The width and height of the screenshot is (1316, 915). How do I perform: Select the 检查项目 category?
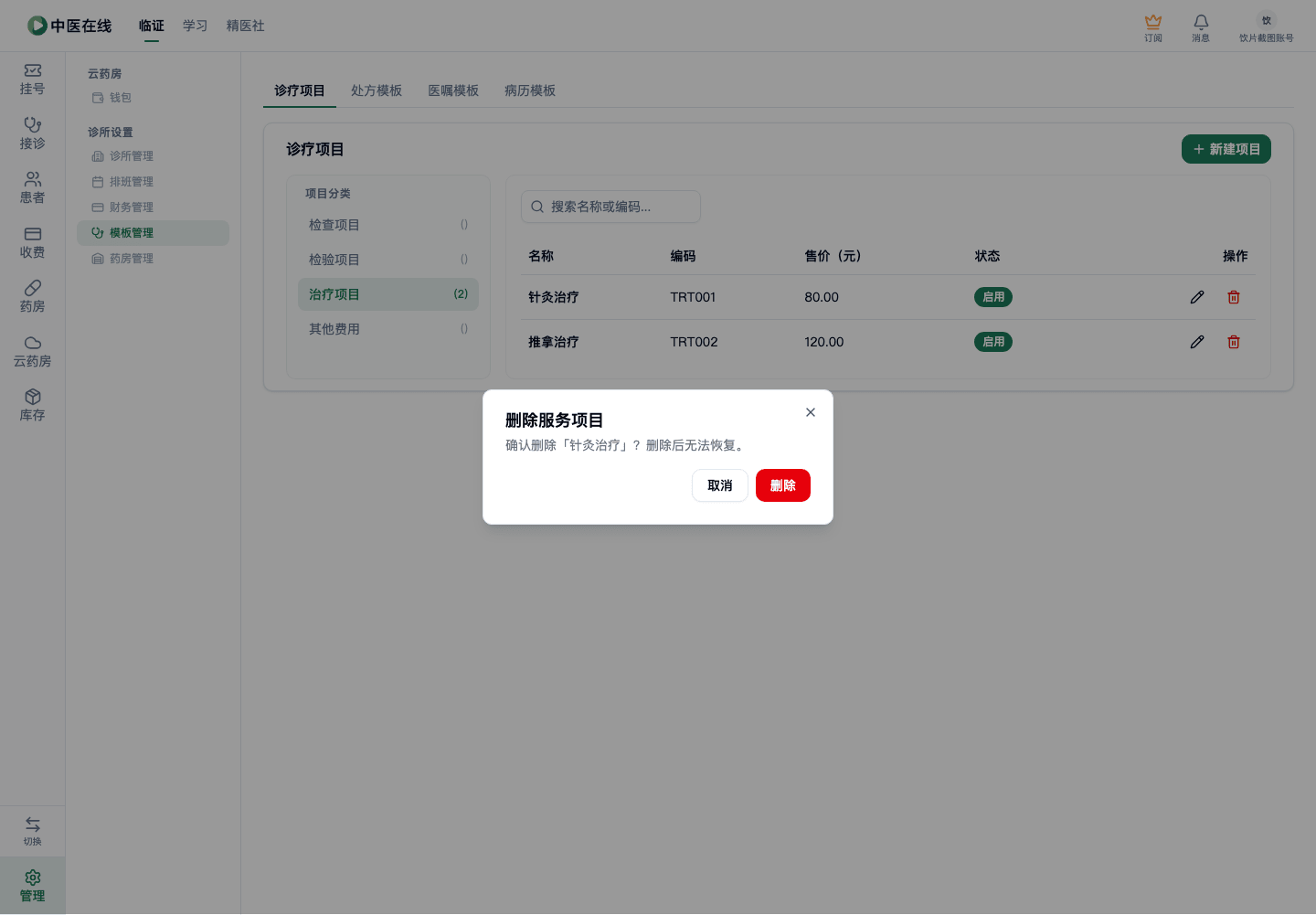tap(388, 225)
